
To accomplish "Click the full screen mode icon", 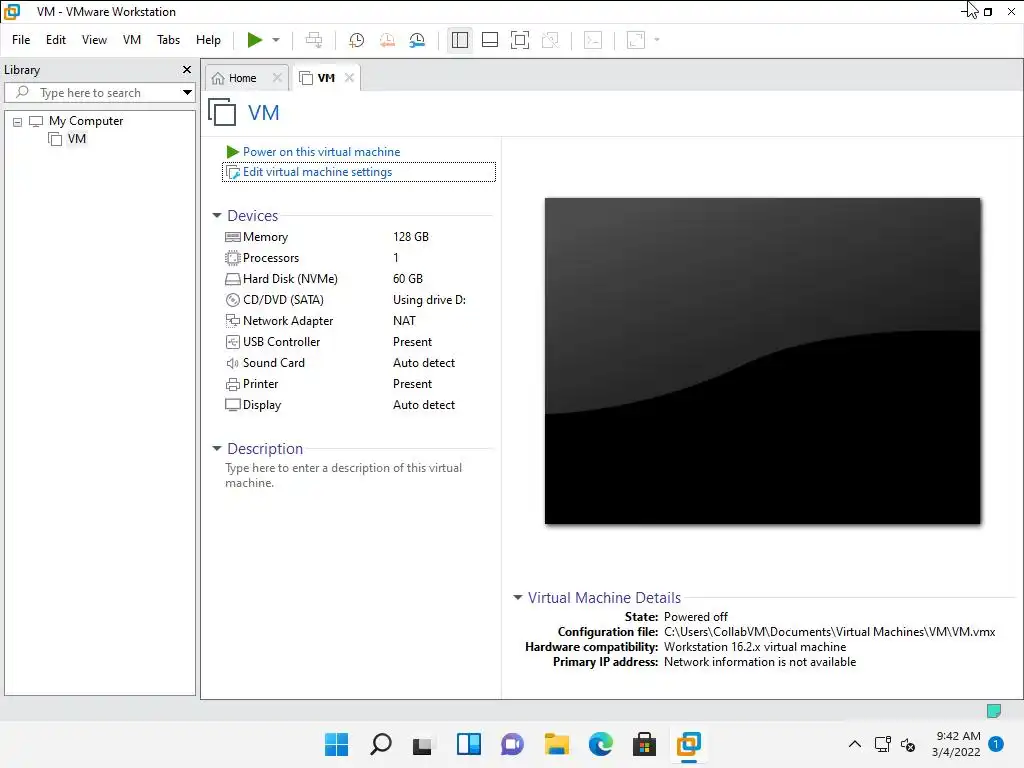I will tap(520, 40).
